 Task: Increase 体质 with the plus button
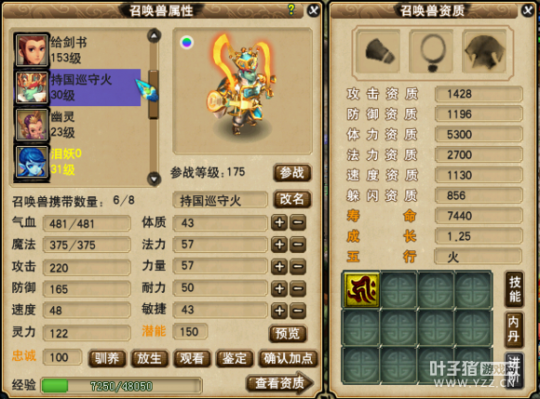tap(279, 223)
